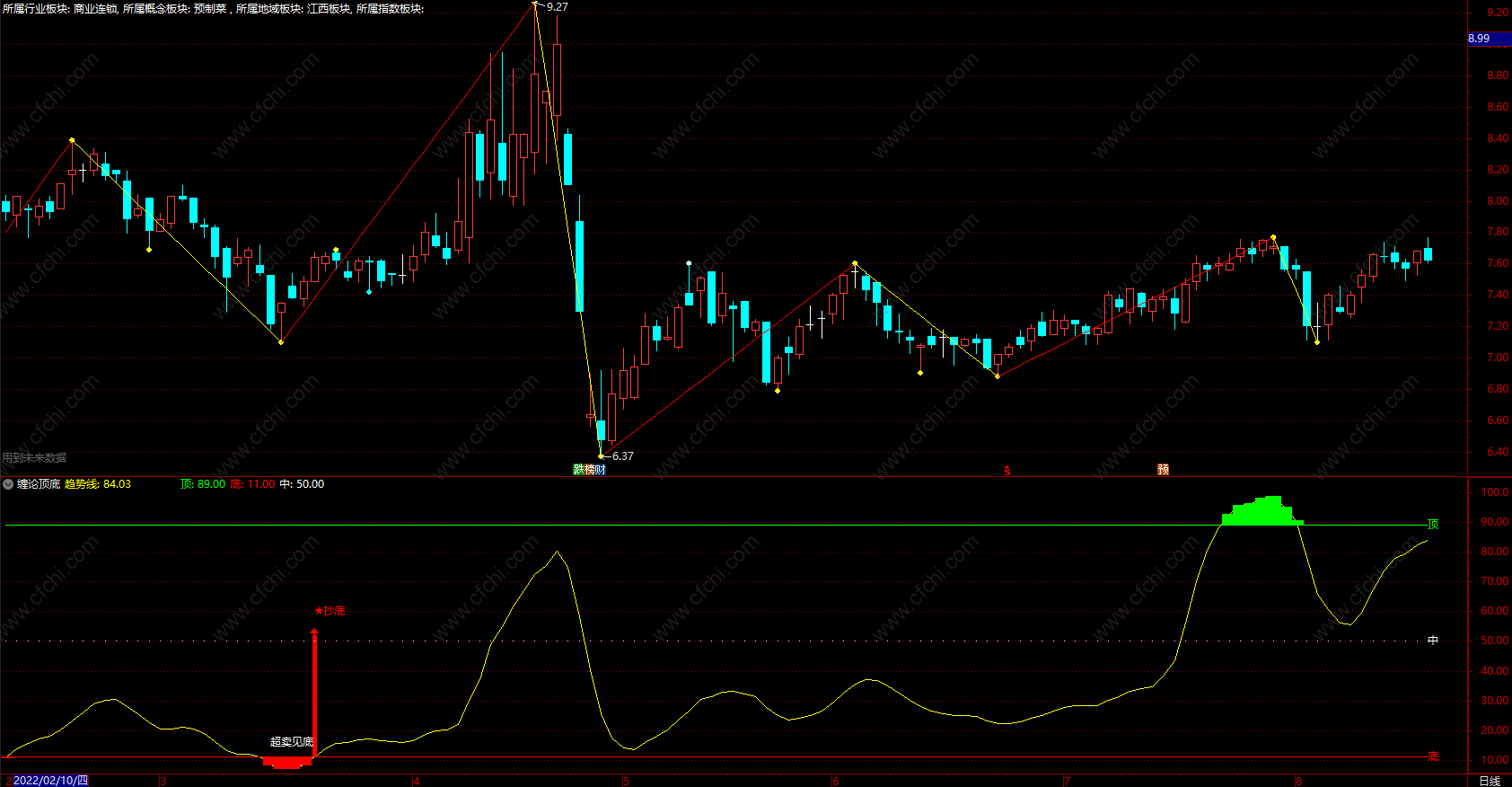Click the green 顶 line label at the right
Viewport: 1512px width, 787px height.
coord(1433,524)
